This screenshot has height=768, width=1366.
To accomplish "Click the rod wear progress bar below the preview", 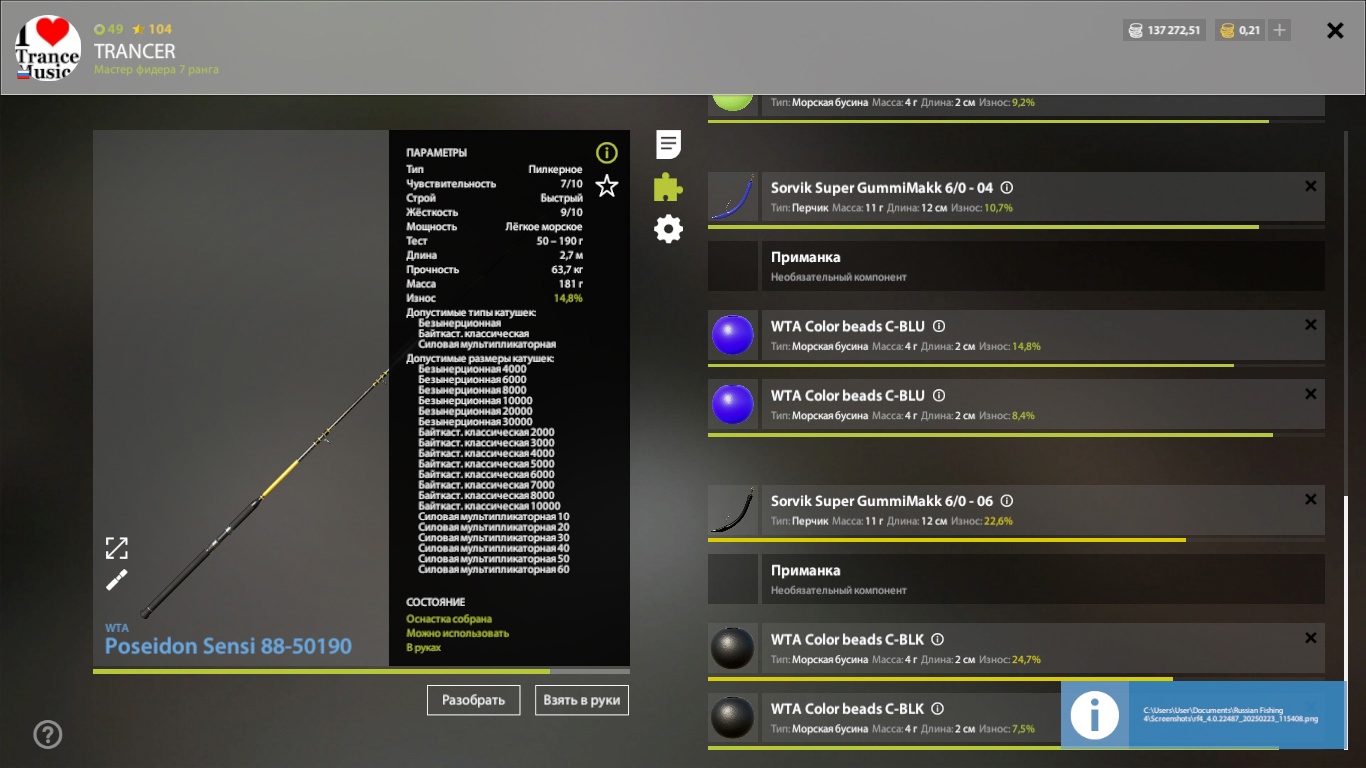I will pyautogui.click(x=361, y=671).
